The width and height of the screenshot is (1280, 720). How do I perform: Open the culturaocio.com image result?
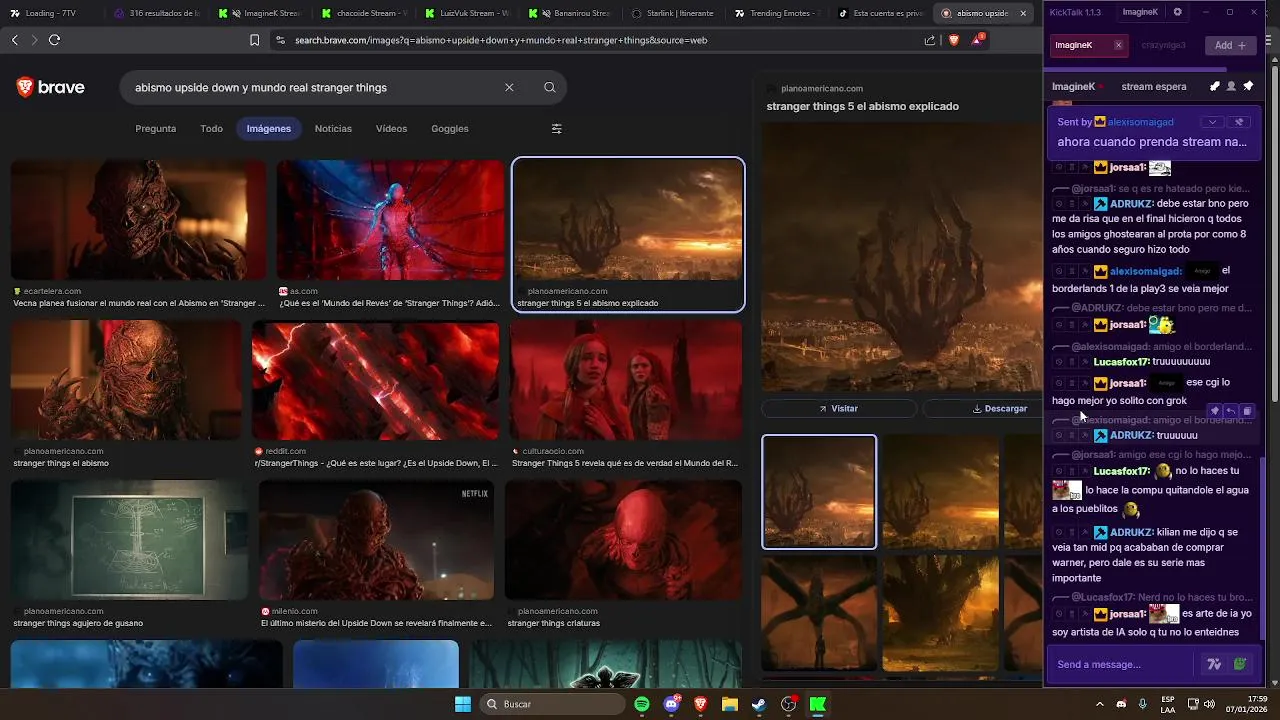(x=626, y=380)
